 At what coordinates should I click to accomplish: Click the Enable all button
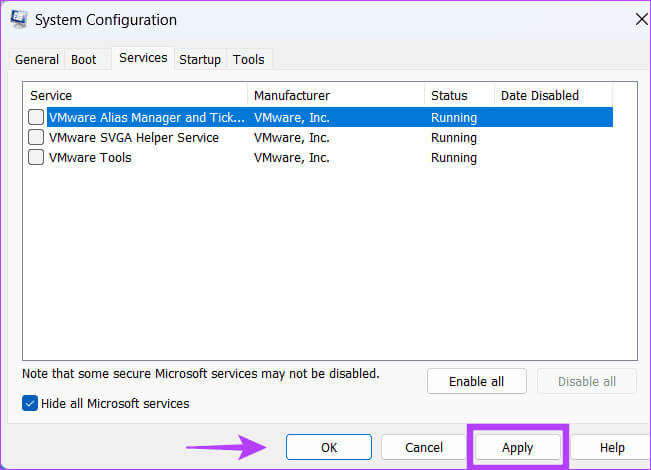point(477,381)
